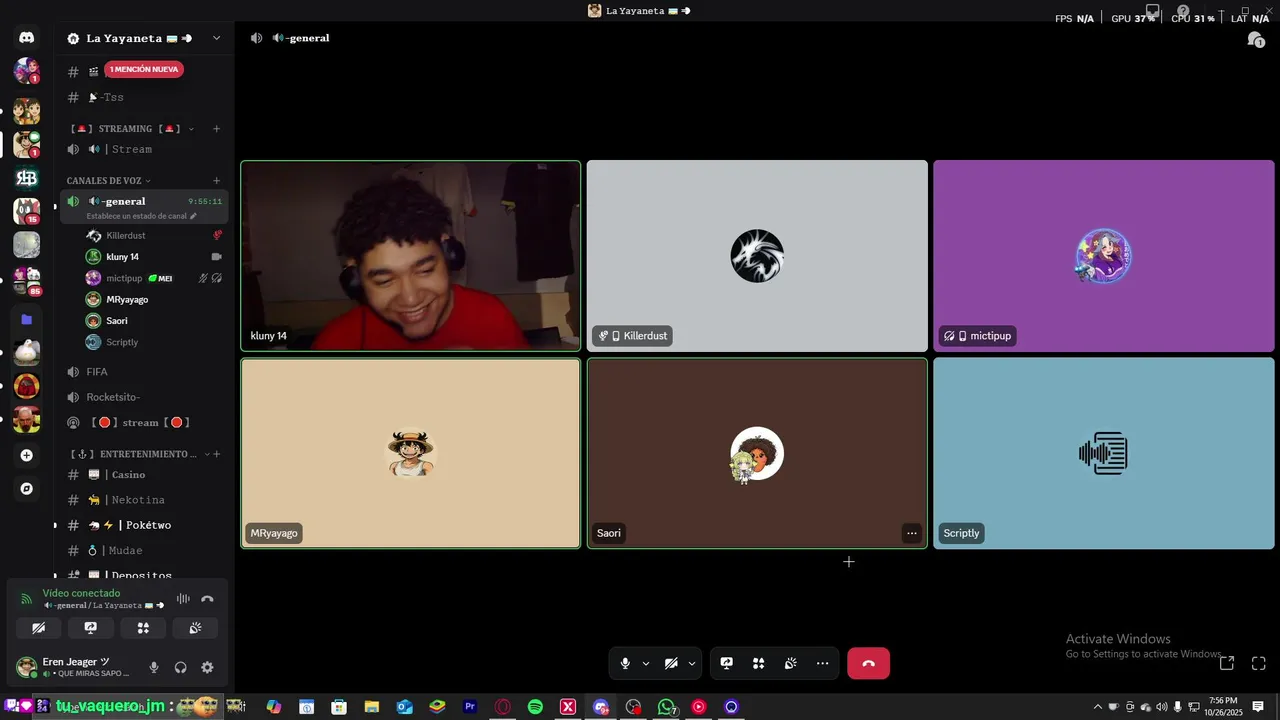The height and width of the screenshot is (720, 1280).
Task: Open the | Nekotina channel
Action: [x=144, y=500]
